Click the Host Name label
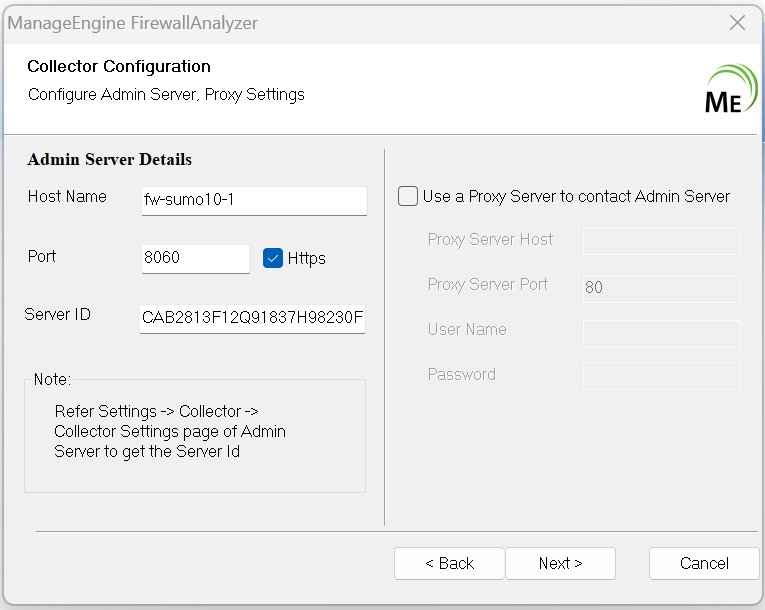 coord(67,197)
